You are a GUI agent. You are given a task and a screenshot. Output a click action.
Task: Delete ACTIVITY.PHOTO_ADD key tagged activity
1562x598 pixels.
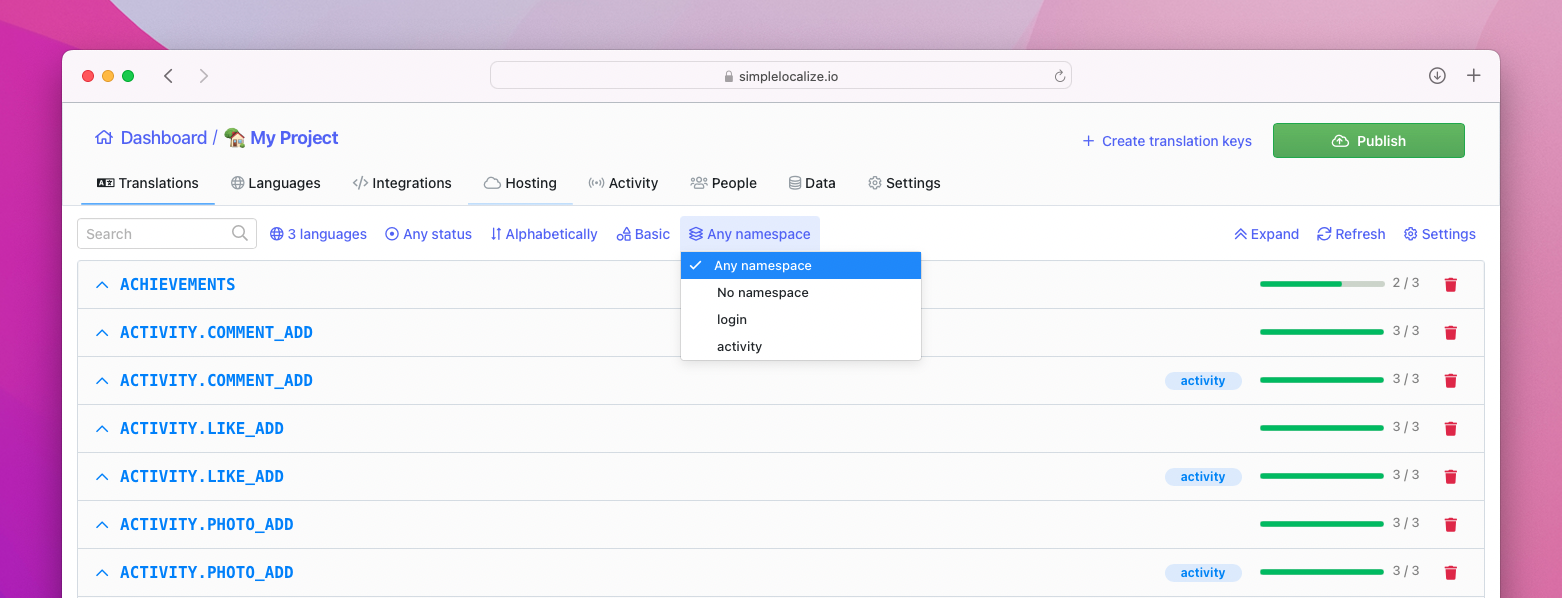tap(1451, 573)
